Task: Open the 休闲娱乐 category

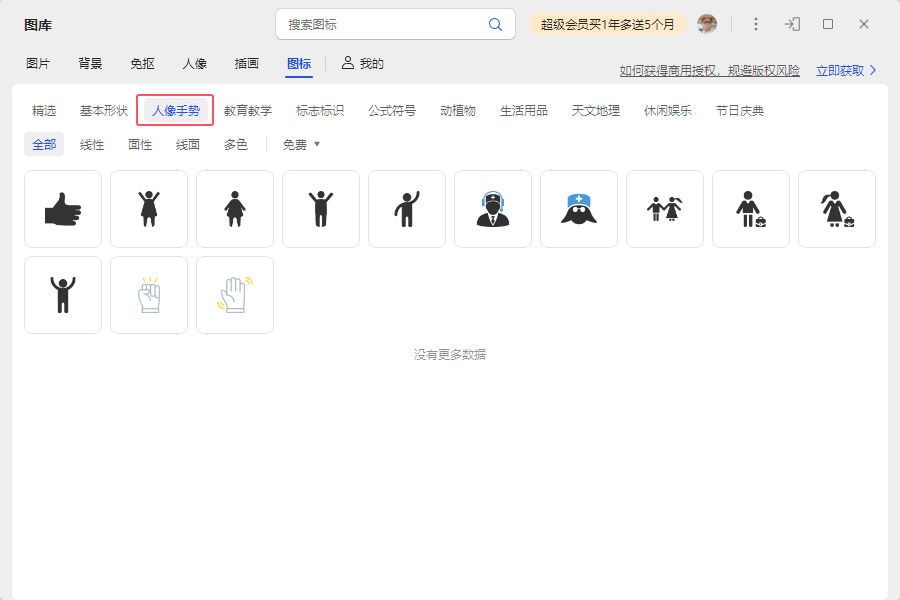Action: pyautogui.click(x=668, y=111)
